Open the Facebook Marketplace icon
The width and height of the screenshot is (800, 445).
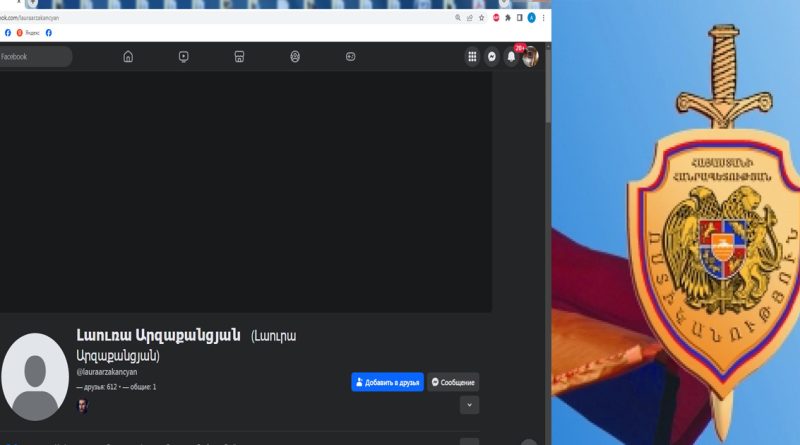[239, 57]
